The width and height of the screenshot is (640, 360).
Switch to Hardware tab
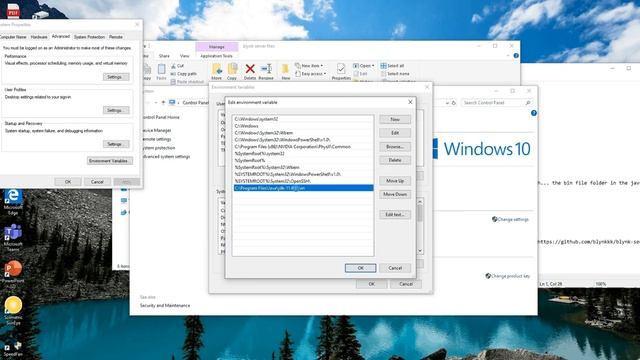39,37
